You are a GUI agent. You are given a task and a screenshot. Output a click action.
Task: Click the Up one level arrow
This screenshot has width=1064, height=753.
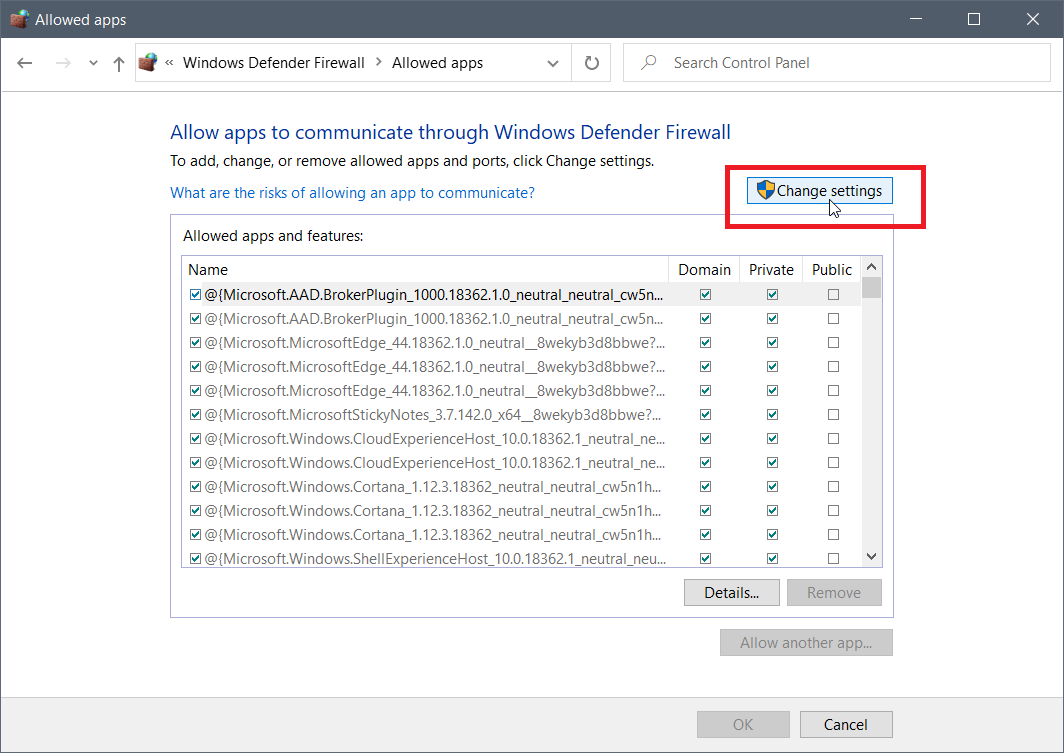(x=119, y=63)
